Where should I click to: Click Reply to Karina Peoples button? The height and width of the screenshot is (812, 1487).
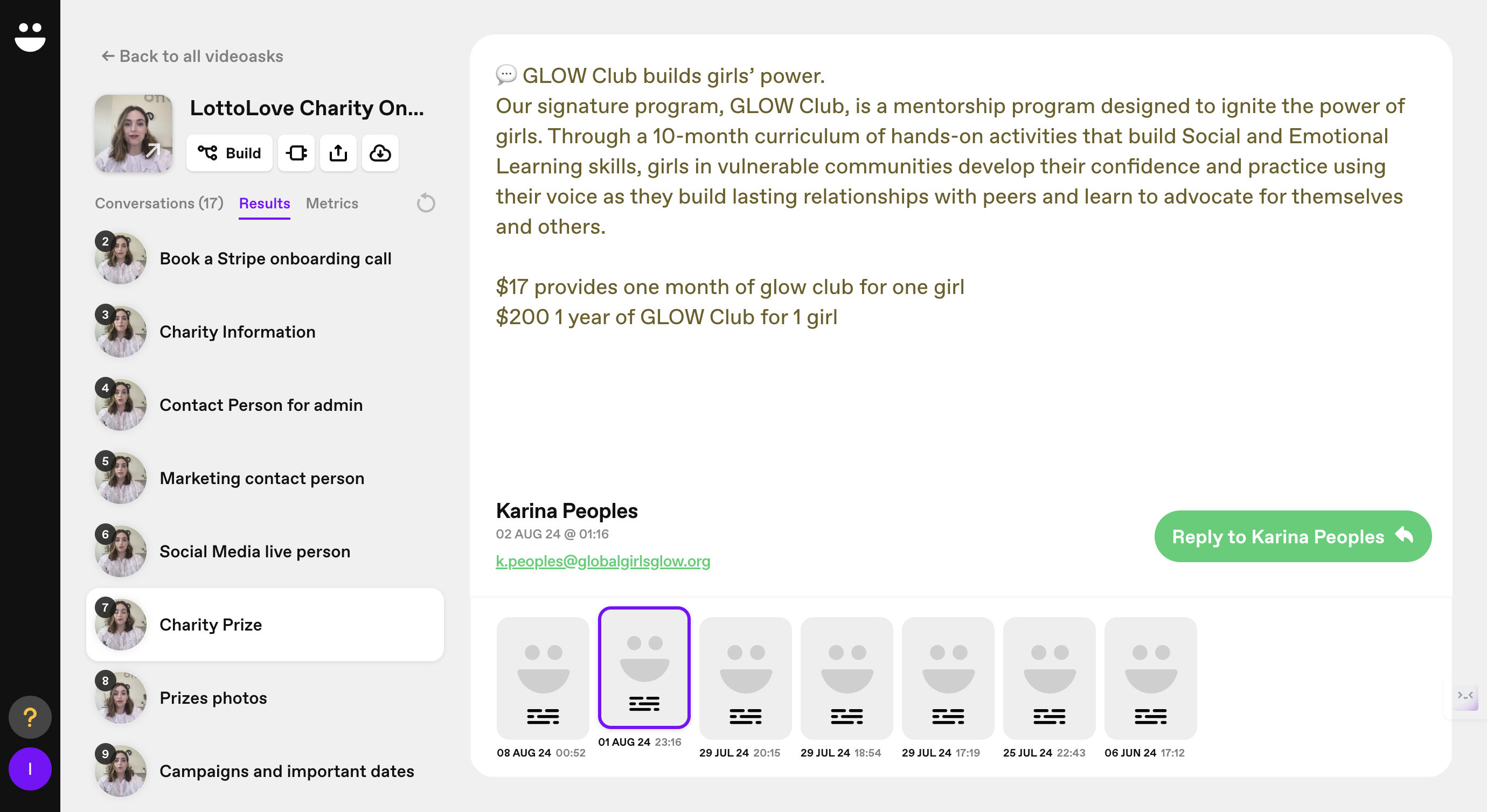[1293, 536]
